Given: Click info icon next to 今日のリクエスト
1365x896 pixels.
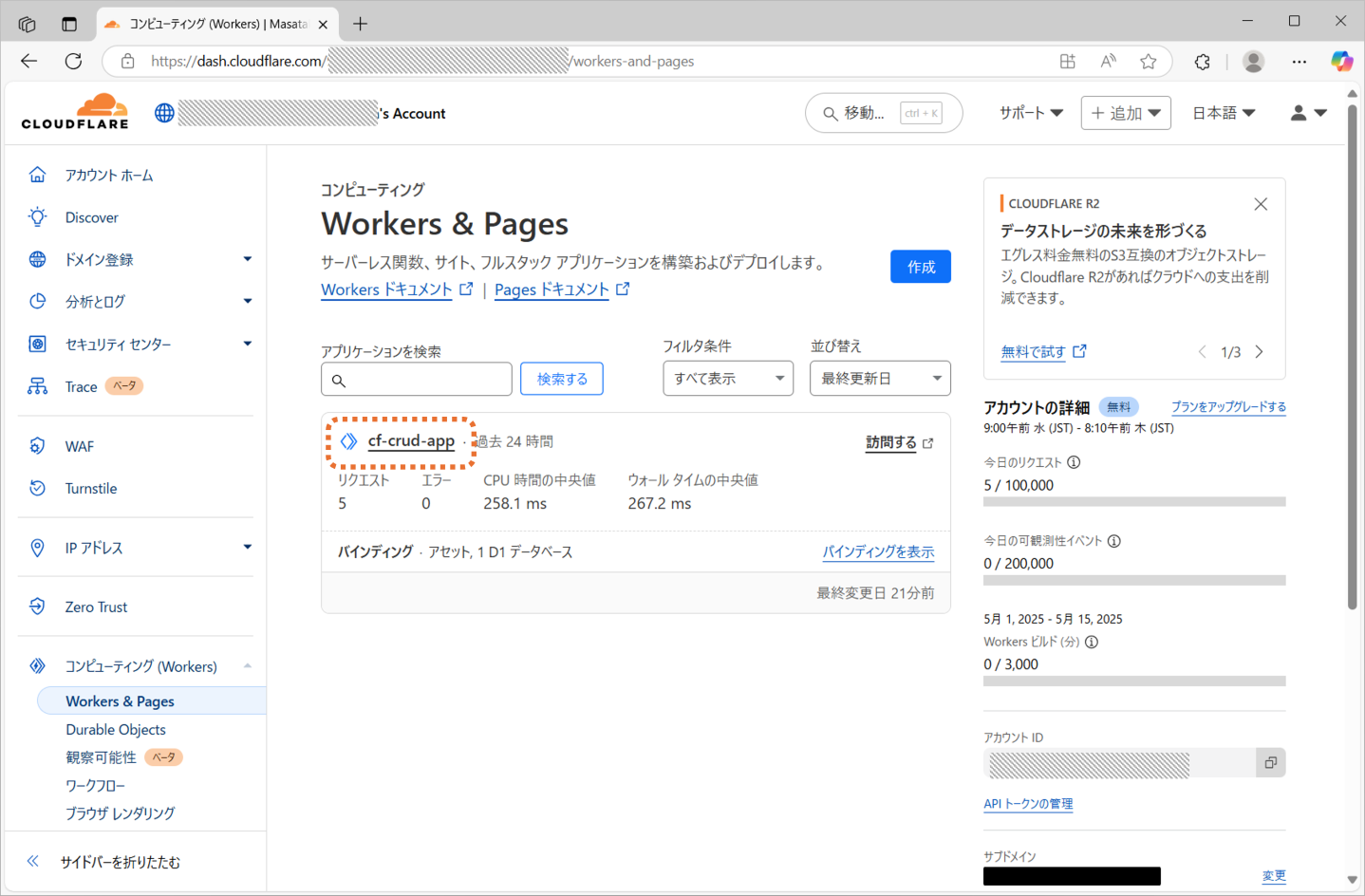Looking at the screenshot, I should (1074, 462).
